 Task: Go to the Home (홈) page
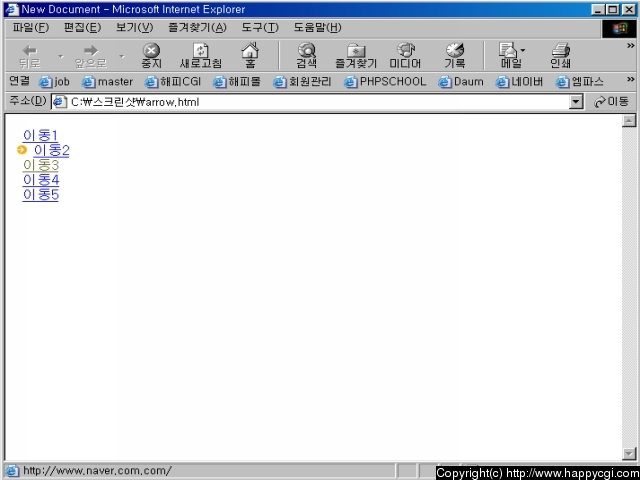pyautogui.click(x=250, y=56)
